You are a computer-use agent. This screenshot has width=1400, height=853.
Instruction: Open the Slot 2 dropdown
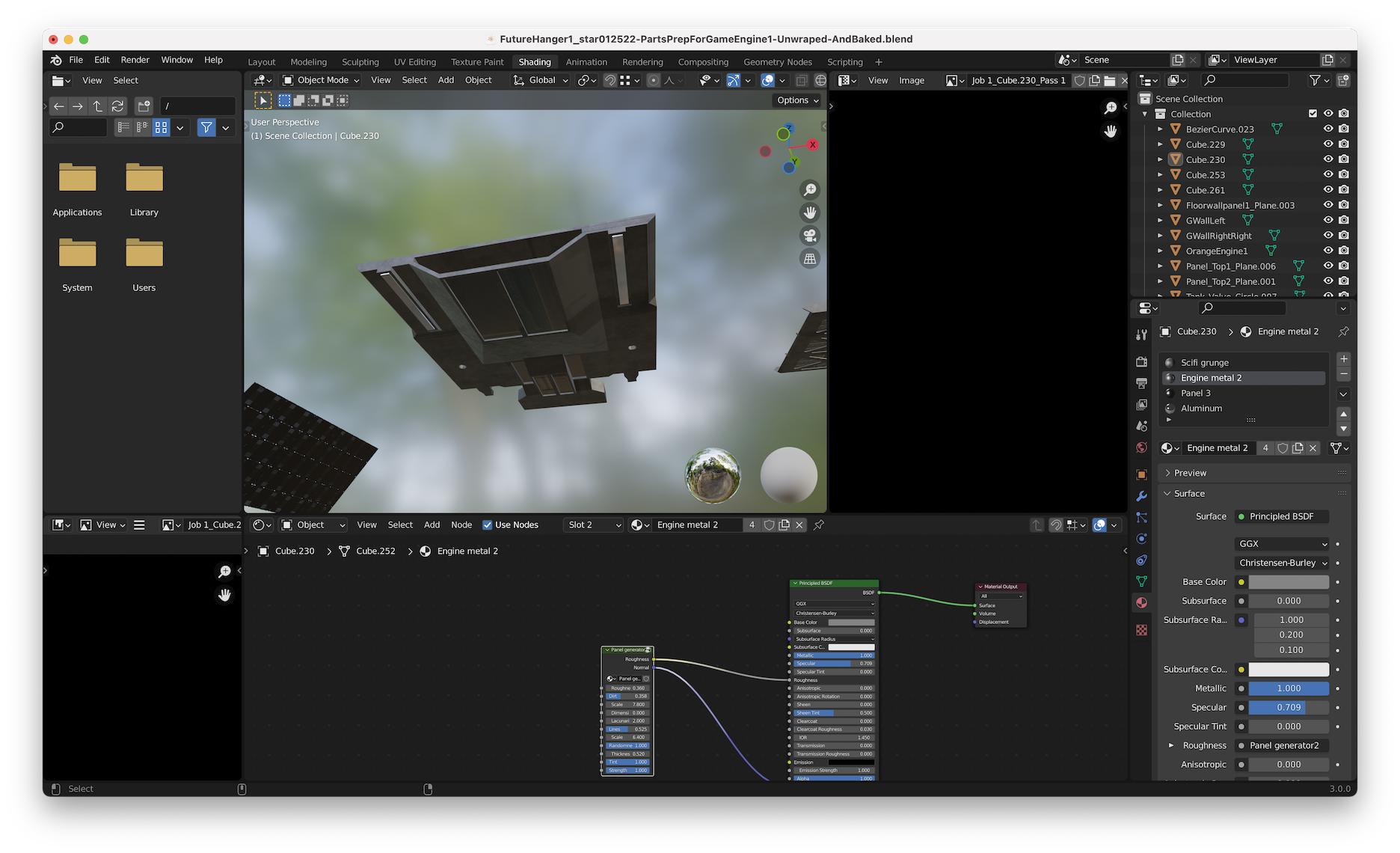click(x=594, y=525)
